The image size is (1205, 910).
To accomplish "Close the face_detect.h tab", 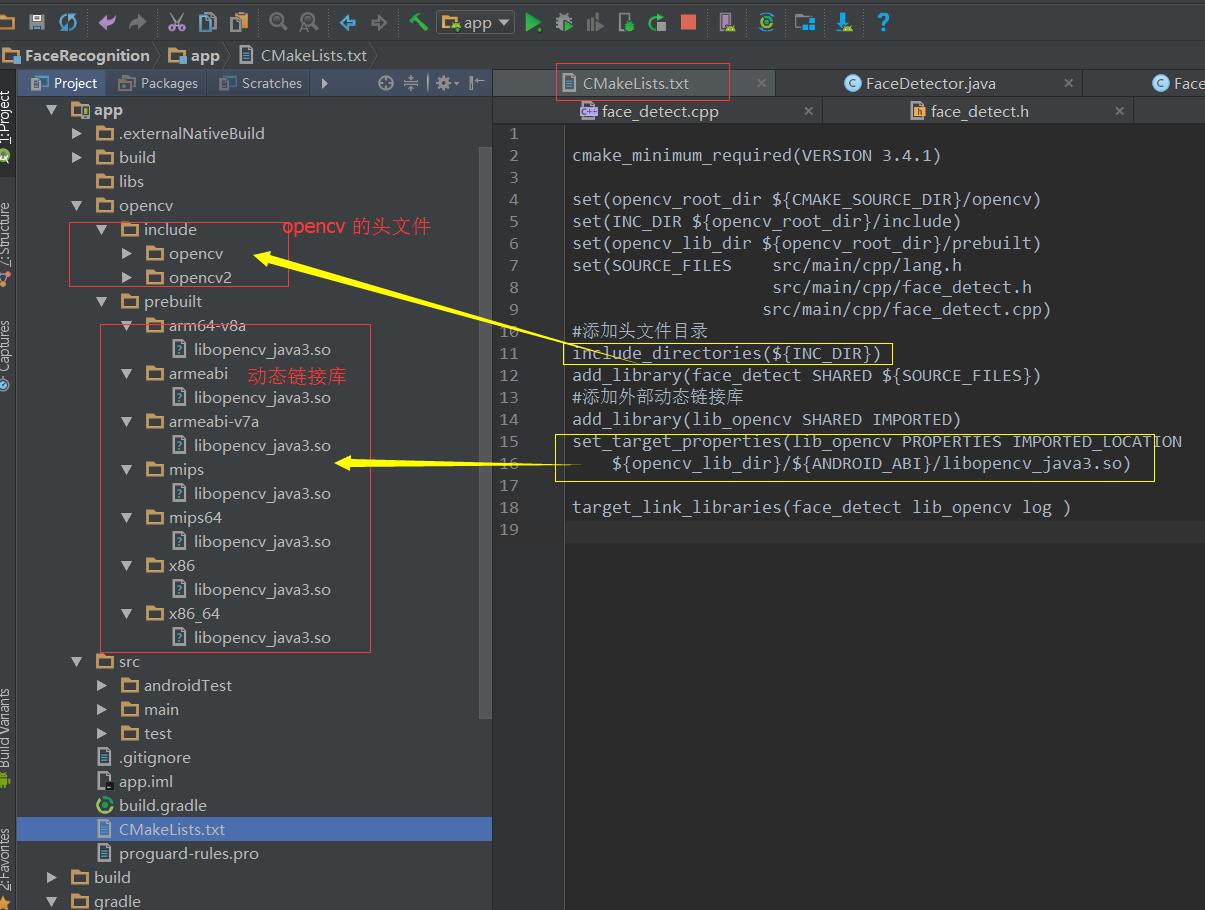I will tap(1119, 111).
